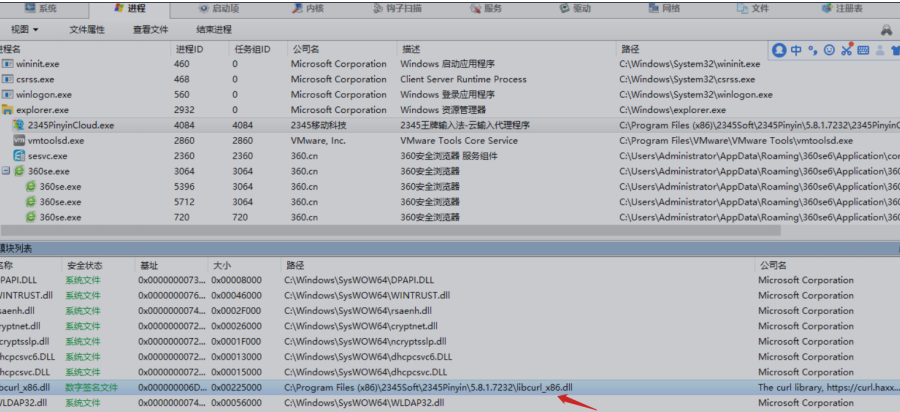Select the cryptnet.dll module path

[360, 326]
